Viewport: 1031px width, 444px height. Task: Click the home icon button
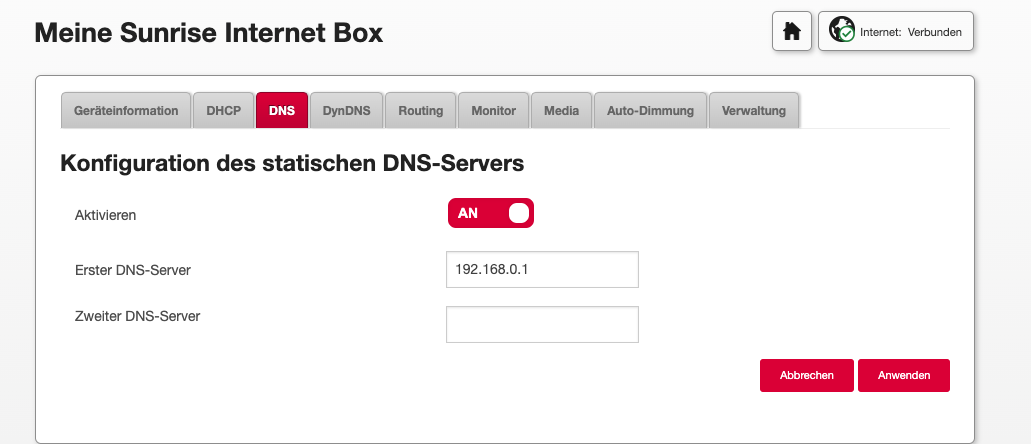(791, 32)
